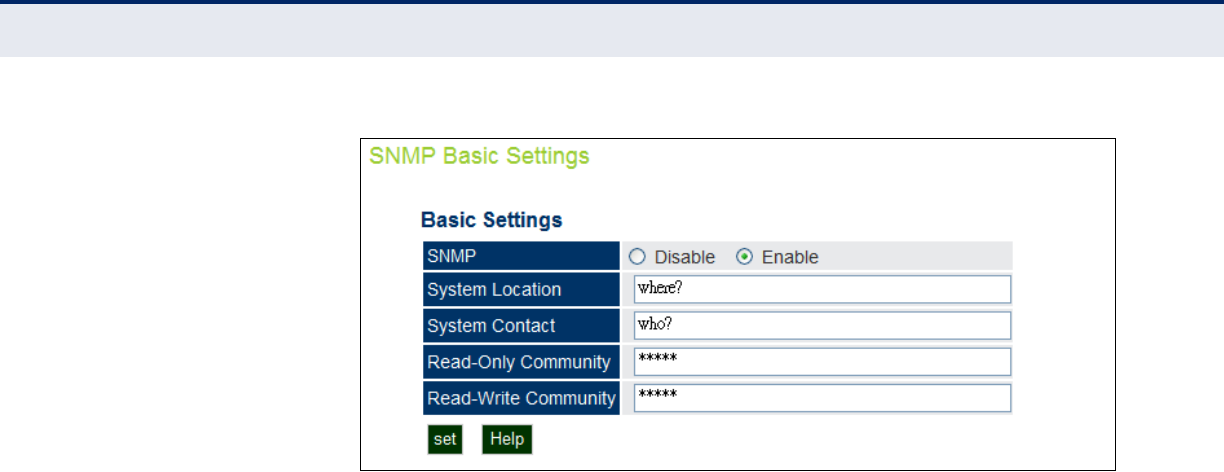Image resolution: width=1224 pixels, height=472 pixels.
Task: Click the "where?" text in System Location
Action: click(659, 290)
